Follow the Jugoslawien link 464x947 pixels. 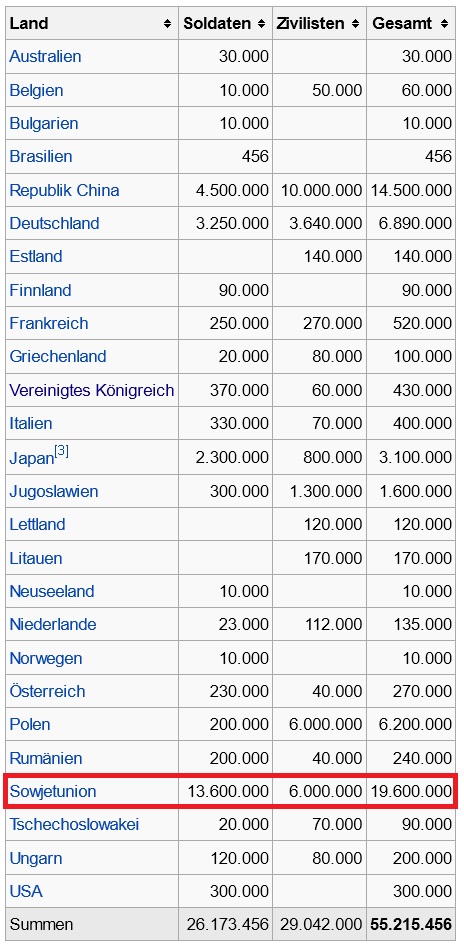pos(54,492)
